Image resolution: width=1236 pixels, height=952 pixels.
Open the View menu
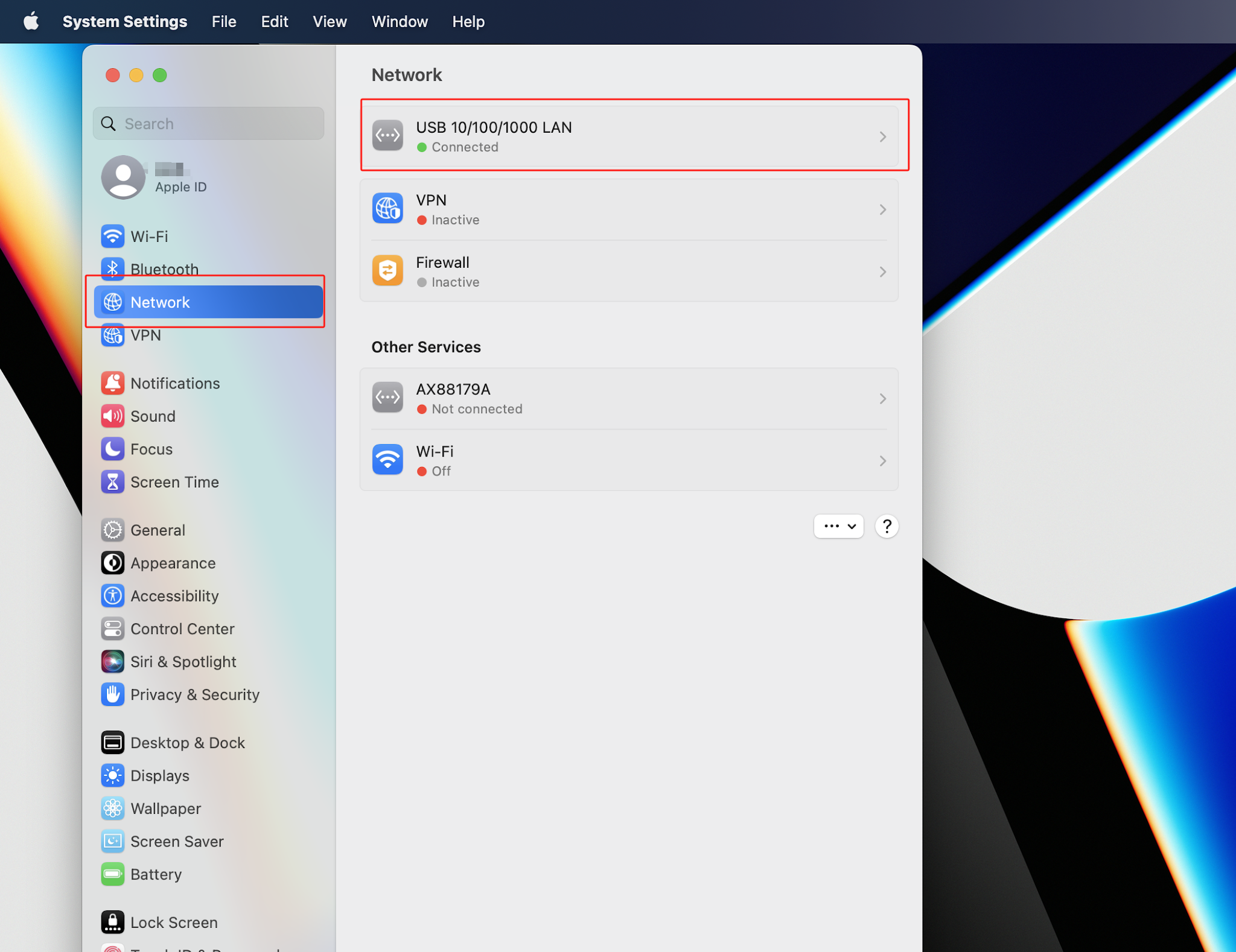coord(330,22)
